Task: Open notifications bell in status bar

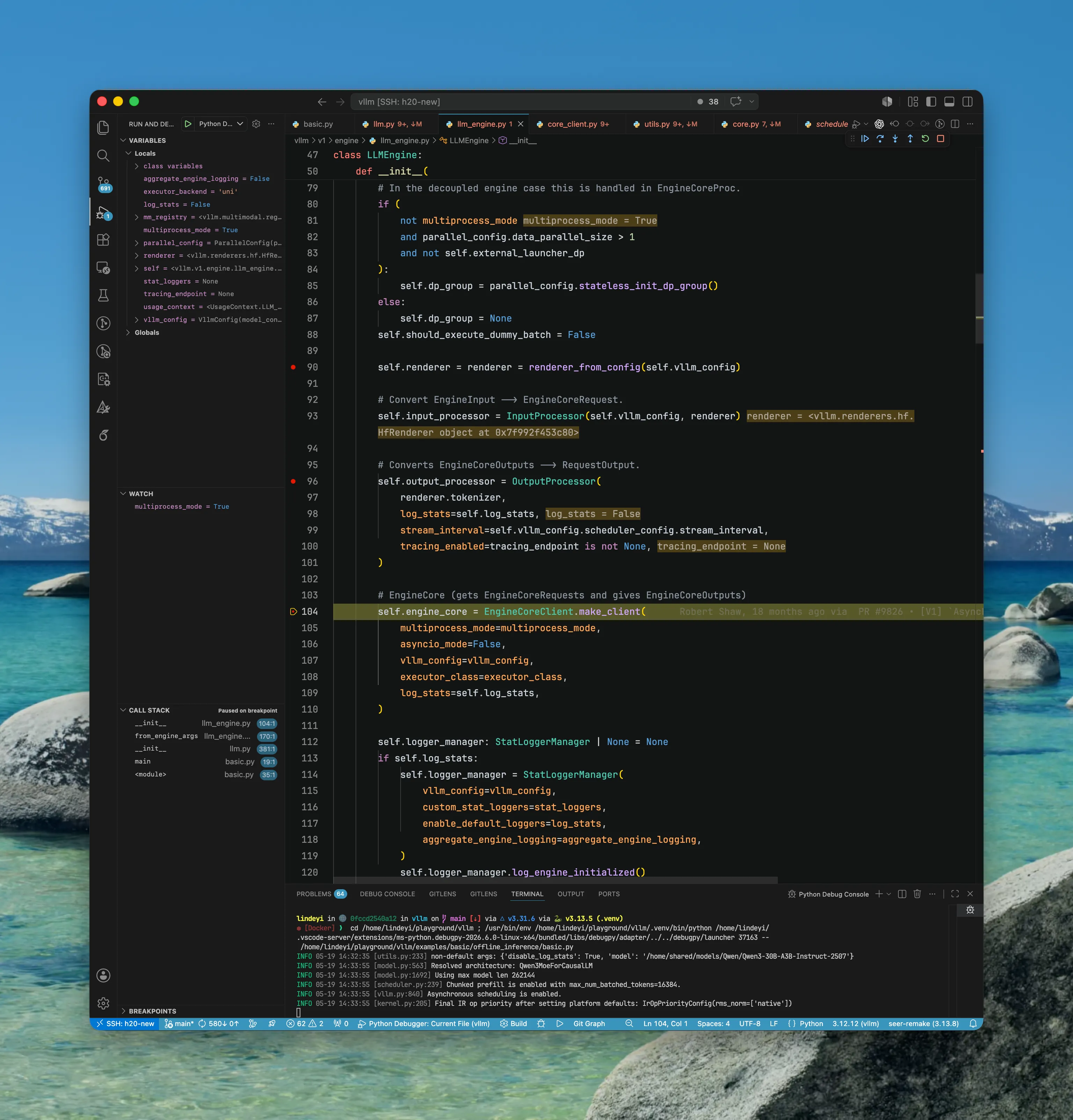Action: (973, 1023)
